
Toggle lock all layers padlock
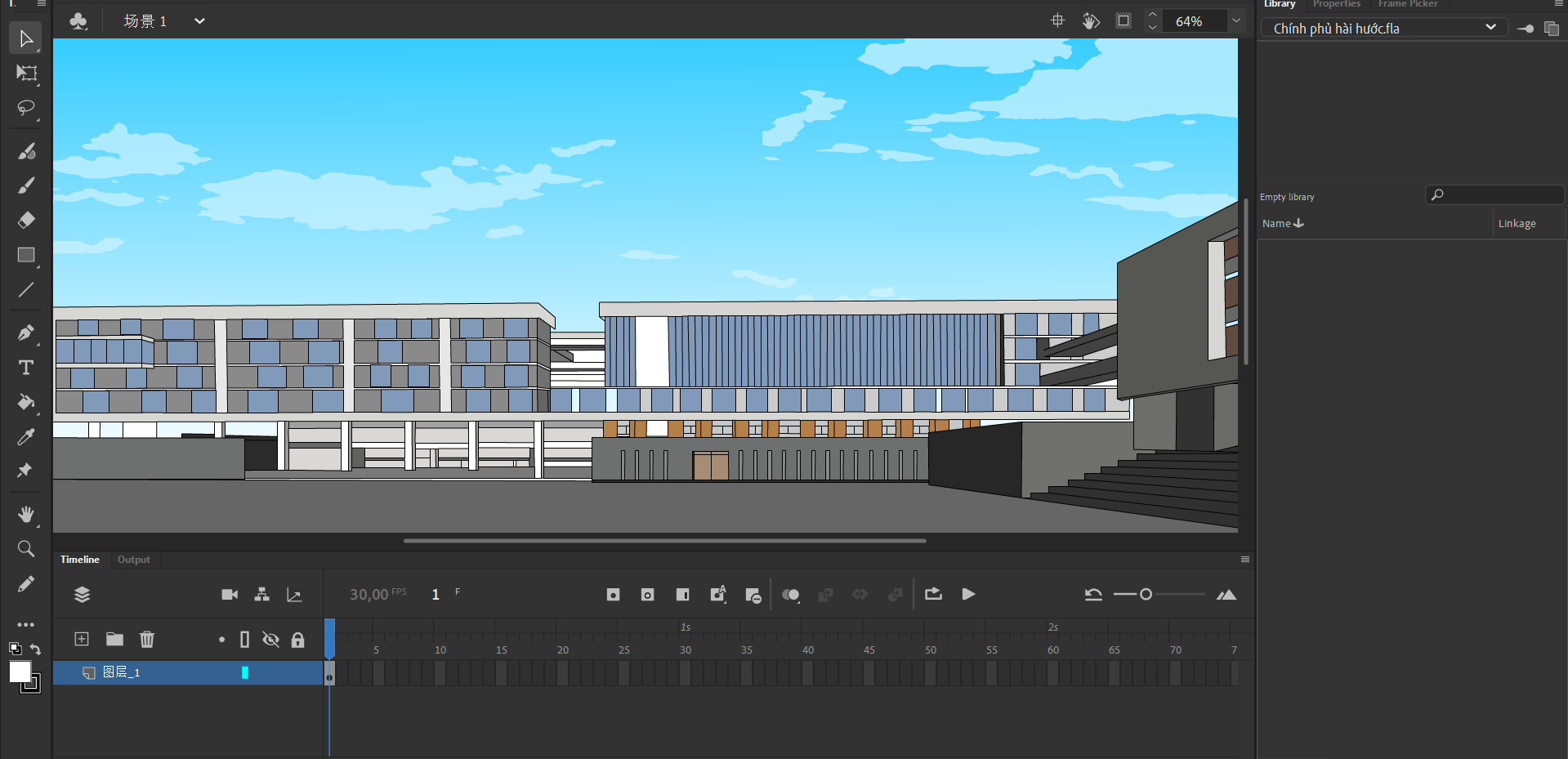[x=298, y=640]
